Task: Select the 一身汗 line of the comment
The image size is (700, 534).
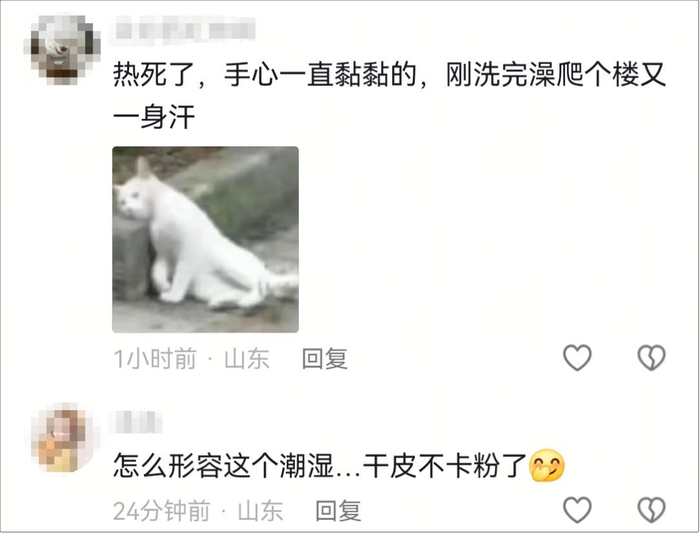Action: pyautogui.click(x=154, y=117)
